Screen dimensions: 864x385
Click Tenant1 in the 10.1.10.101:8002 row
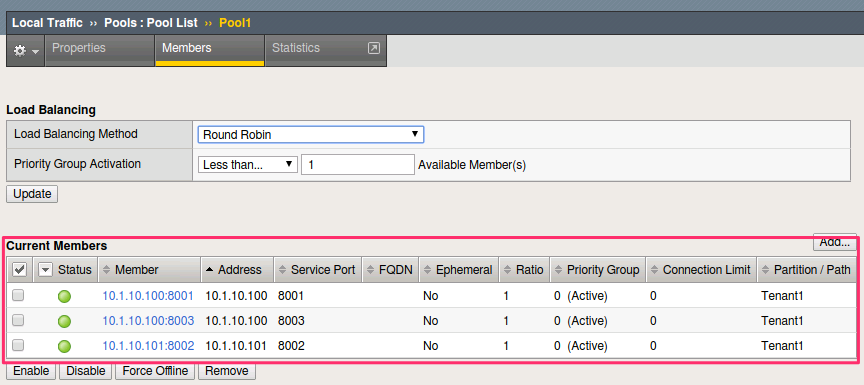tap(782, 346)
